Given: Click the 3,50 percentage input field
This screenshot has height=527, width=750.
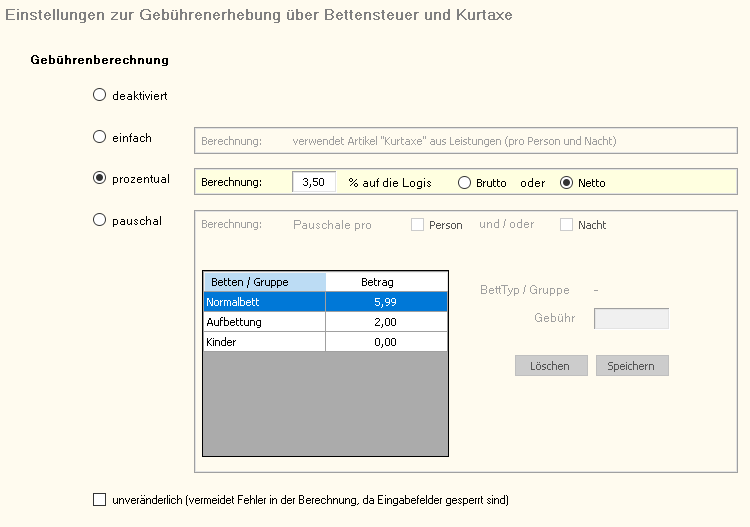Looking at the screenshot, I should [314, 182].
